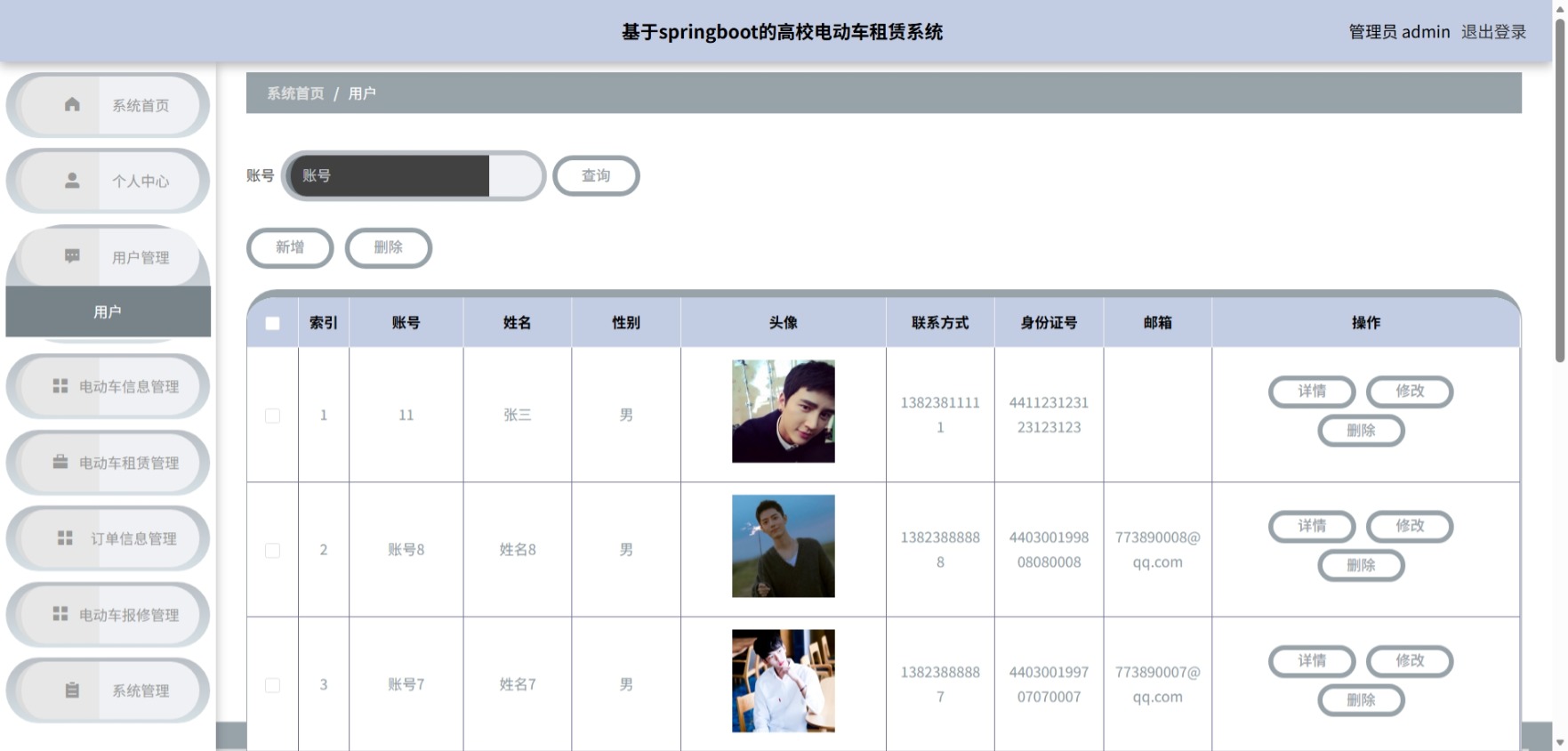Click the grid icon beside 电动车信息管理
The width and height of the screenshot is (1568, 751).
[60, 386]
